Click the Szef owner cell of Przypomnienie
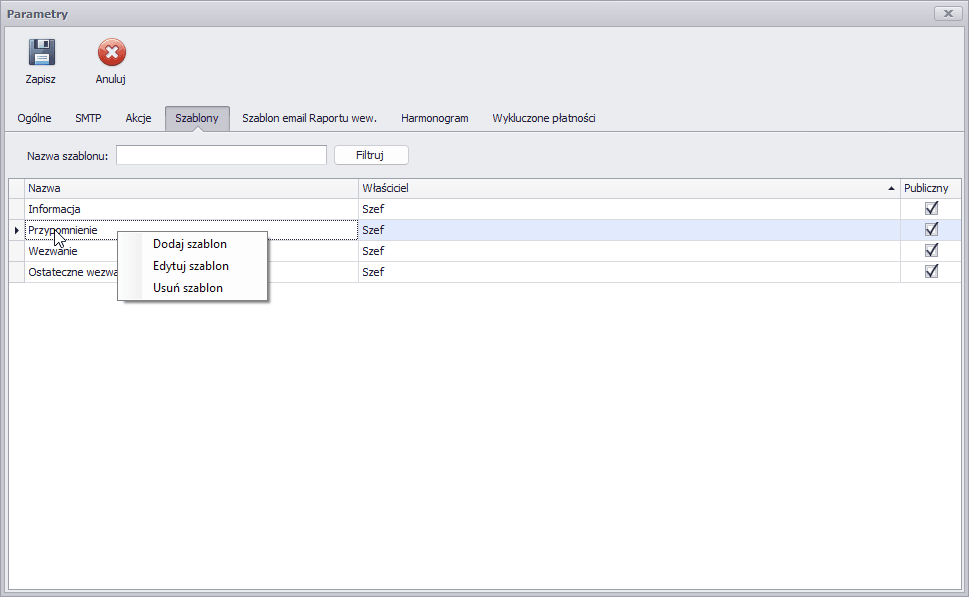The width and height of the screenshot is (969, 597). (x=629, y=230)
